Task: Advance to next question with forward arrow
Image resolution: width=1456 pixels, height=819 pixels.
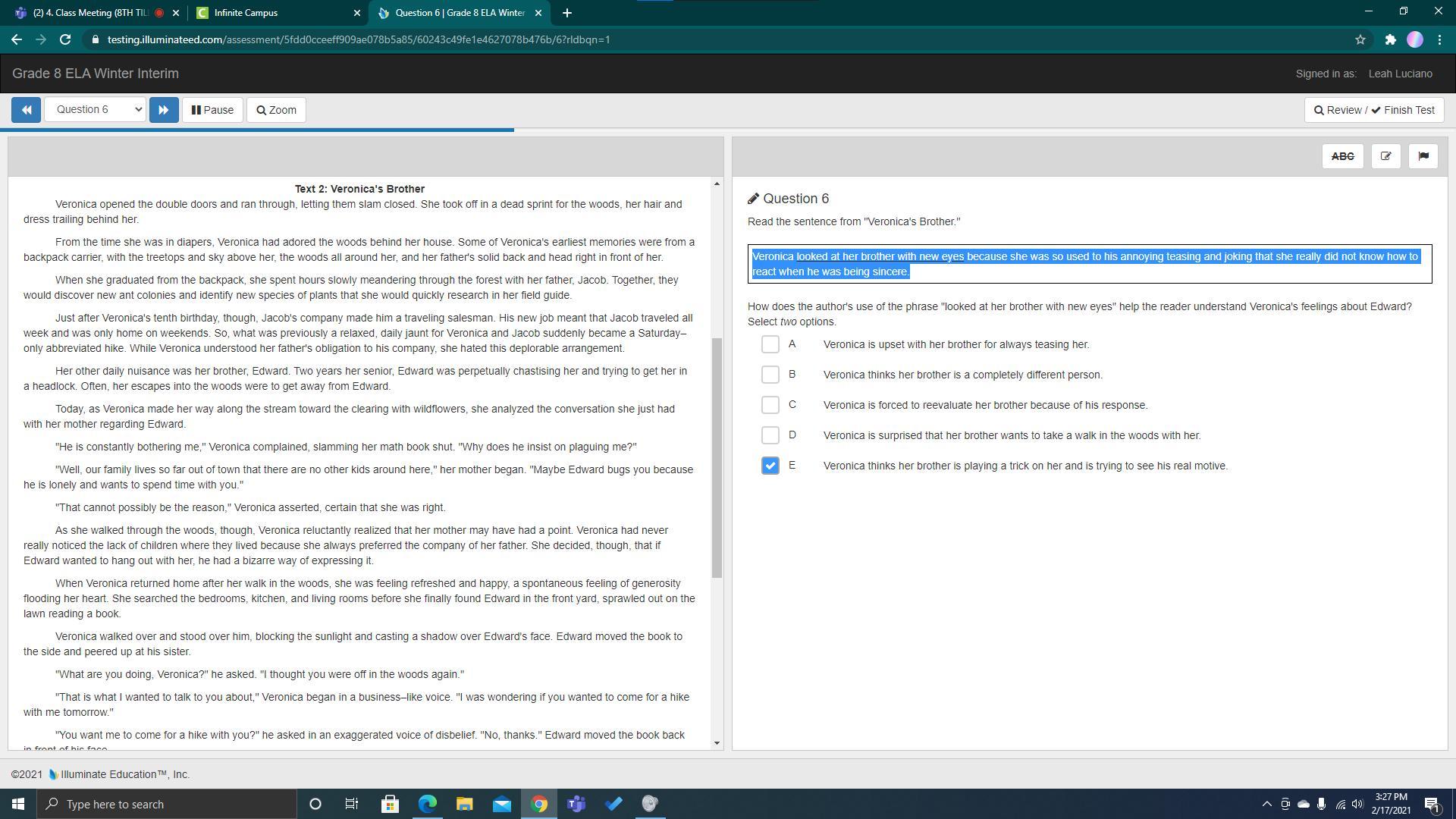Action: (x=164, y=110)
